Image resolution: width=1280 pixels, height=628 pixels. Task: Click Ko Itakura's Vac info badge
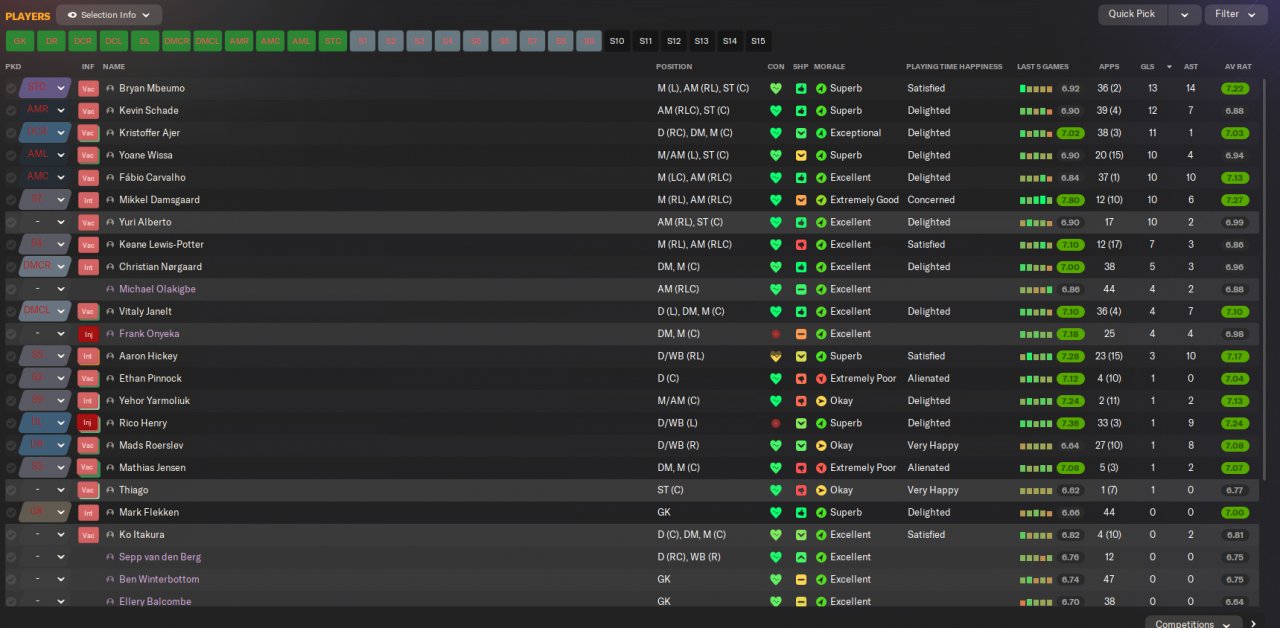88,535
